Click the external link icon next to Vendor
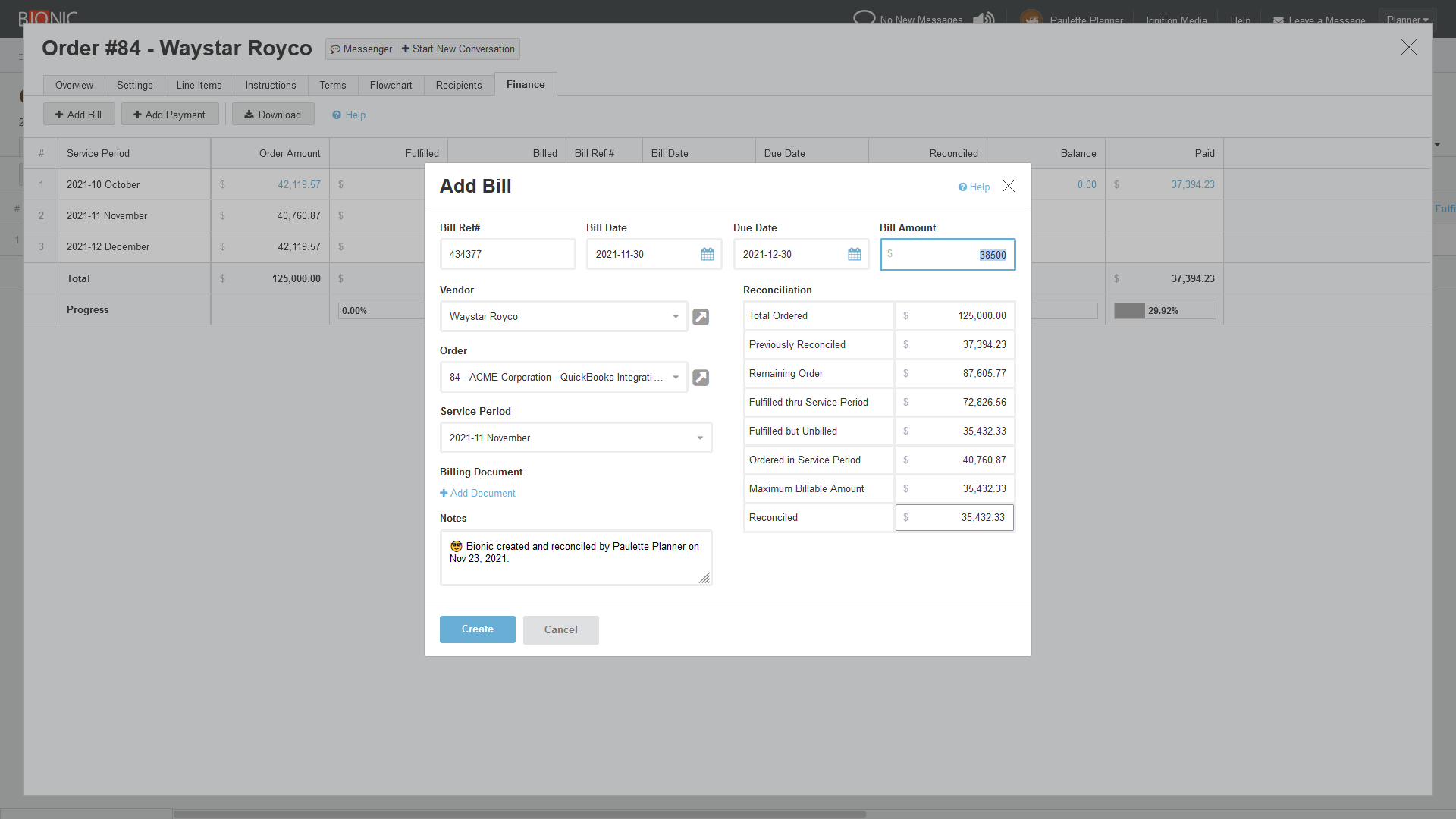 point(701,317)
